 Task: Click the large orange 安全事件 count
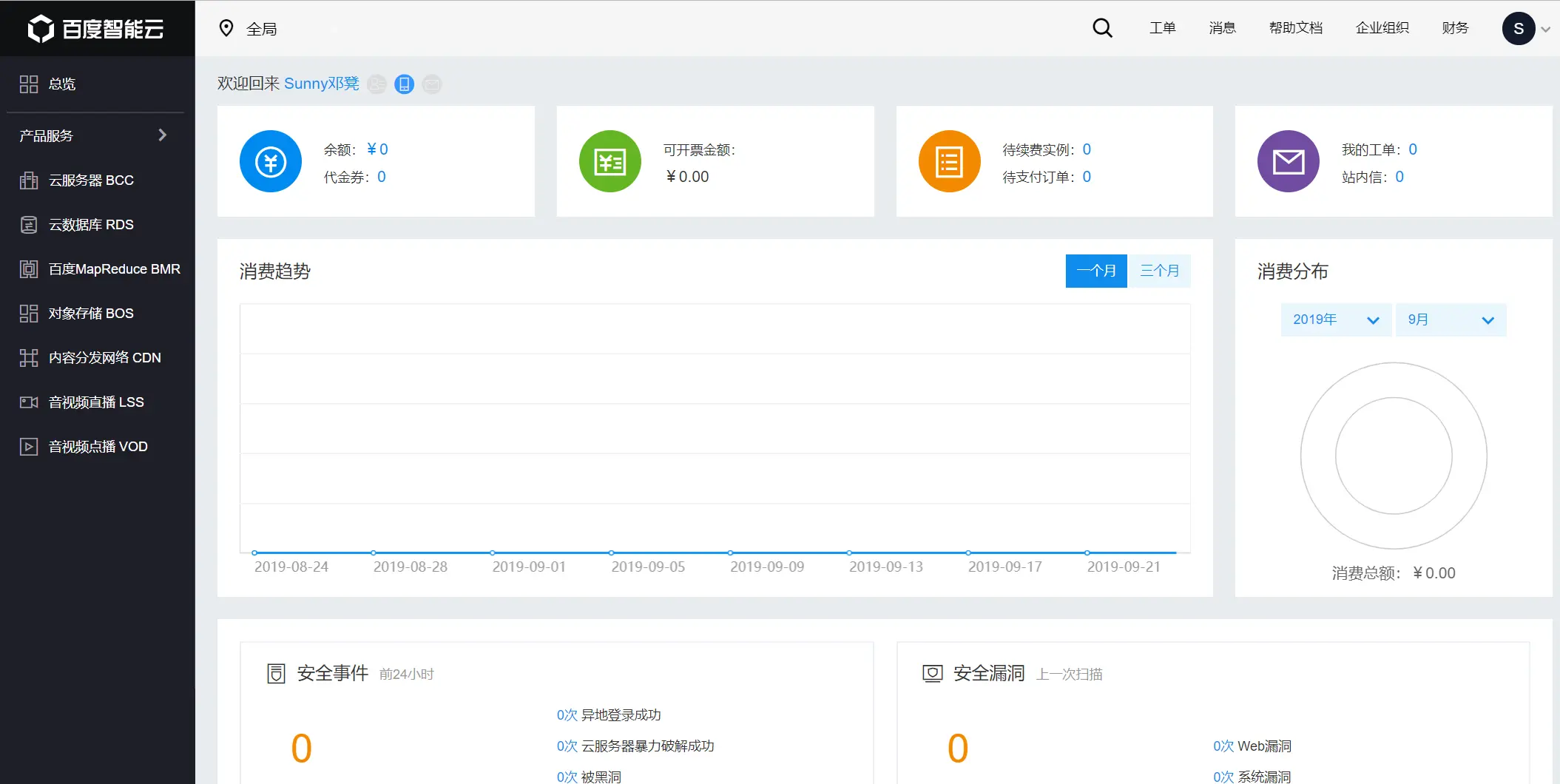tap(302, 748)
